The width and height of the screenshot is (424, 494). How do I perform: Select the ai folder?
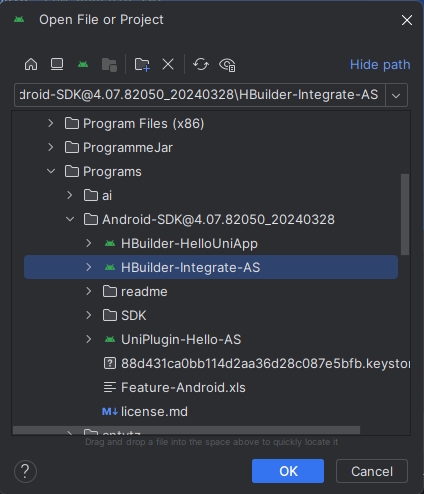211,195
